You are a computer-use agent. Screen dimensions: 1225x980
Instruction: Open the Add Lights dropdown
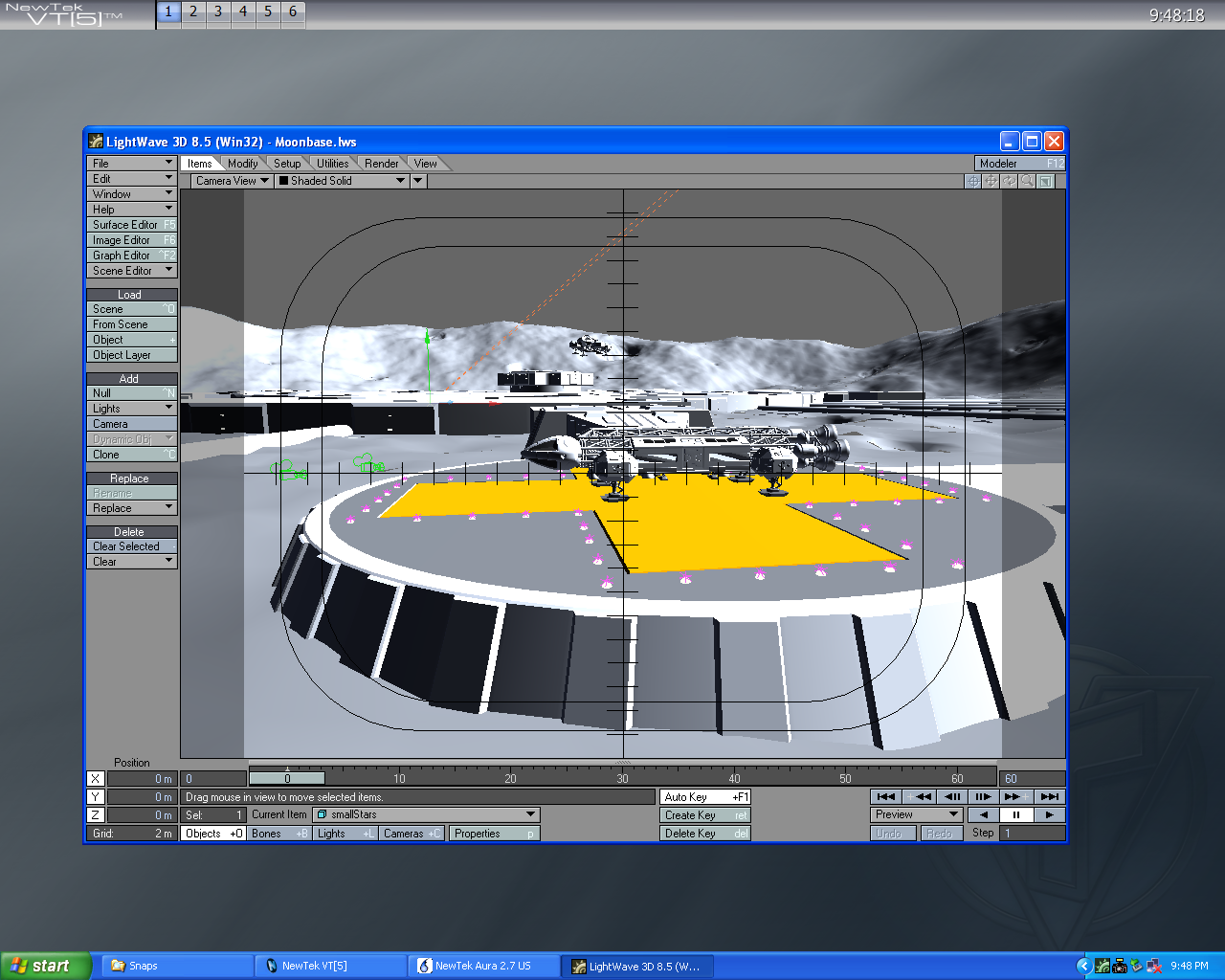coord(132,409)
